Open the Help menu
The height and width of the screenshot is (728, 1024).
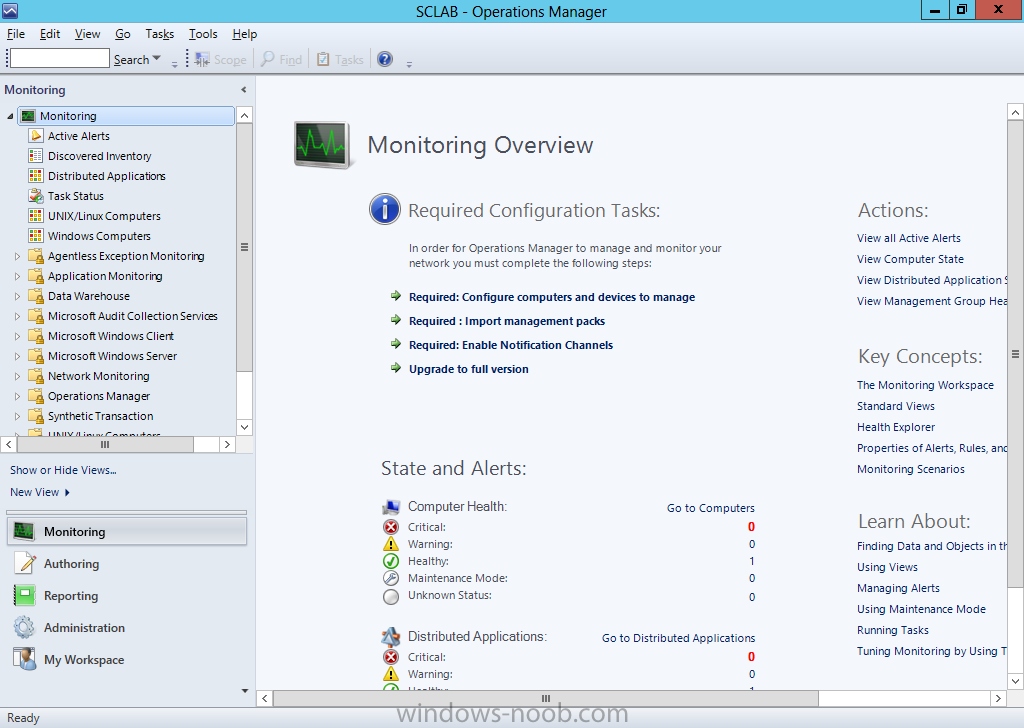click(244, 34)
